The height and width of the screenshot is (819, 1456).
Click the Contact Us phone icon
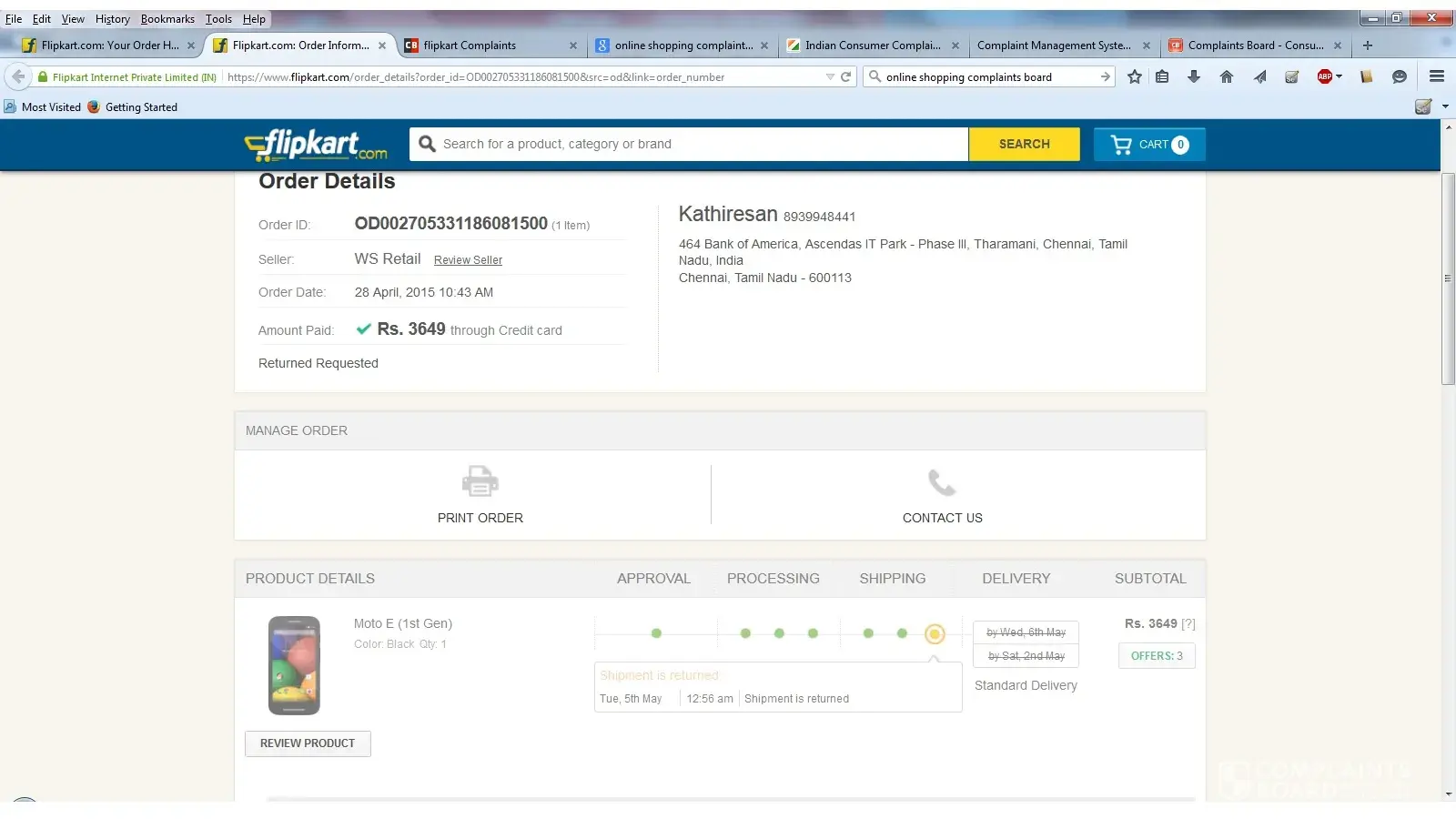[942, 482]
